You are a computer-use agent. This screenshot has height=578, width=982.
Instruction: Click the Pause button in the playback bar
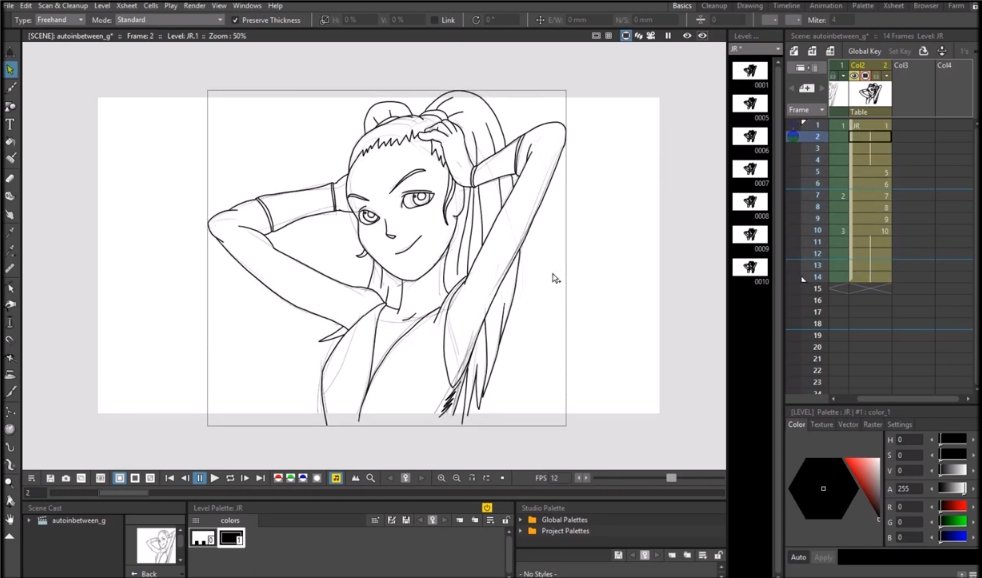[x=199, y=478]
